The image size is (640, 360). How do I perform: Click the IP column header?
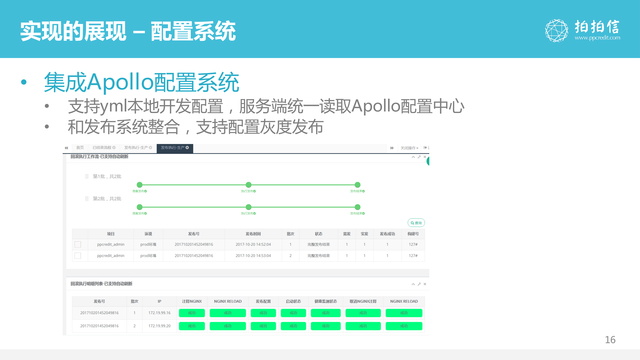pyautogui.click(x=159, y=301)
